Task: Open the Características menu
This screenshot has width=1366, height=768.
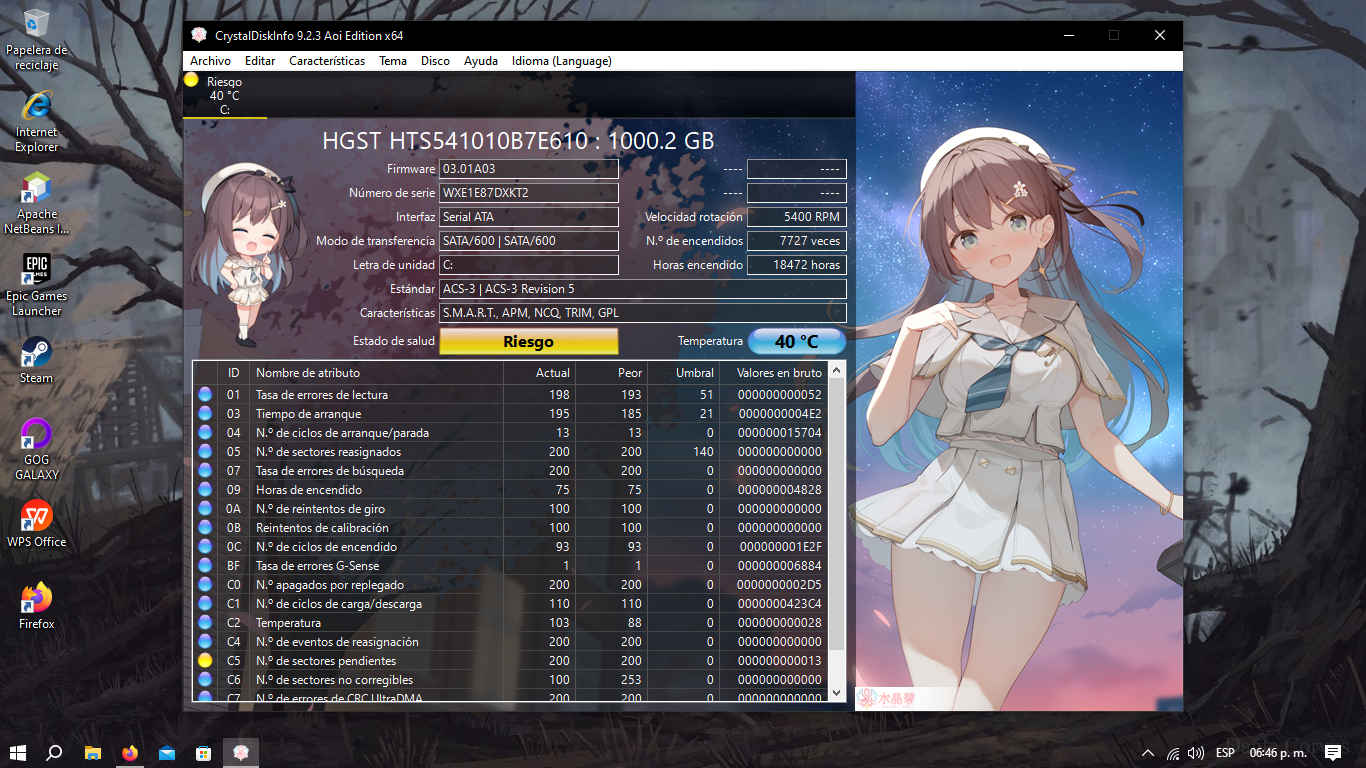Action: [x=327, y=61]
